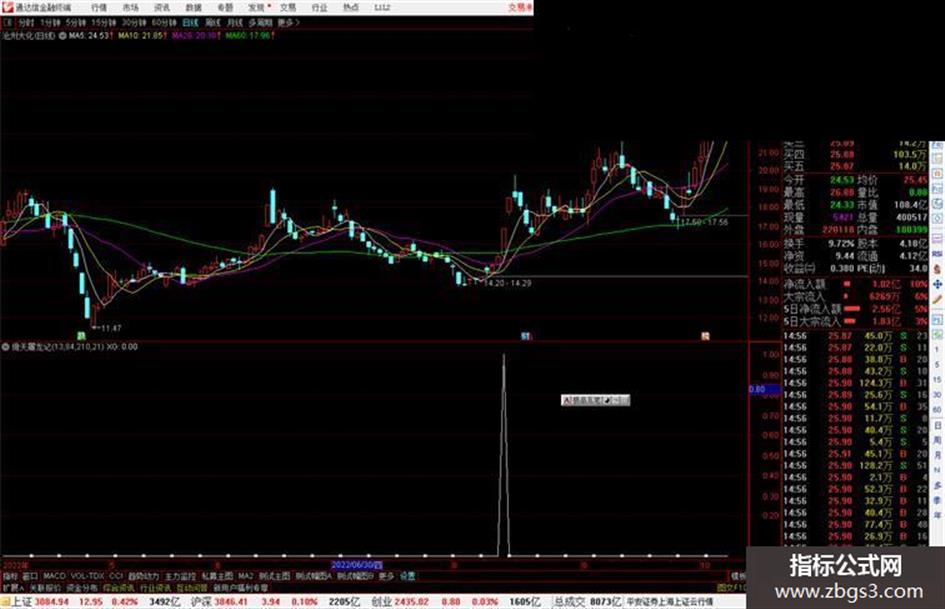Open the 行业资讯 bottom tab
Viewport: 945px width, 609px height.
tap(156, 587)
